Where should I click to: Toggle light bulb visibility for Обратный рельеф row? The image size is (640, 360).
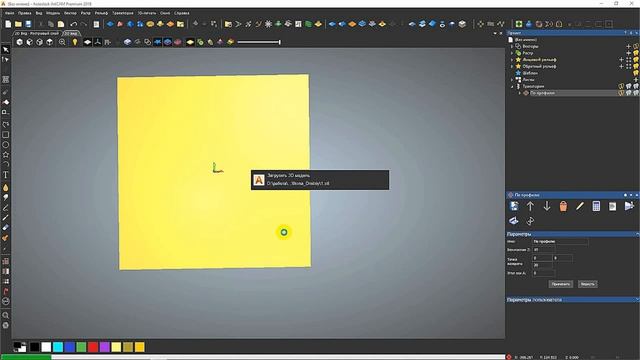pos(636,66)
